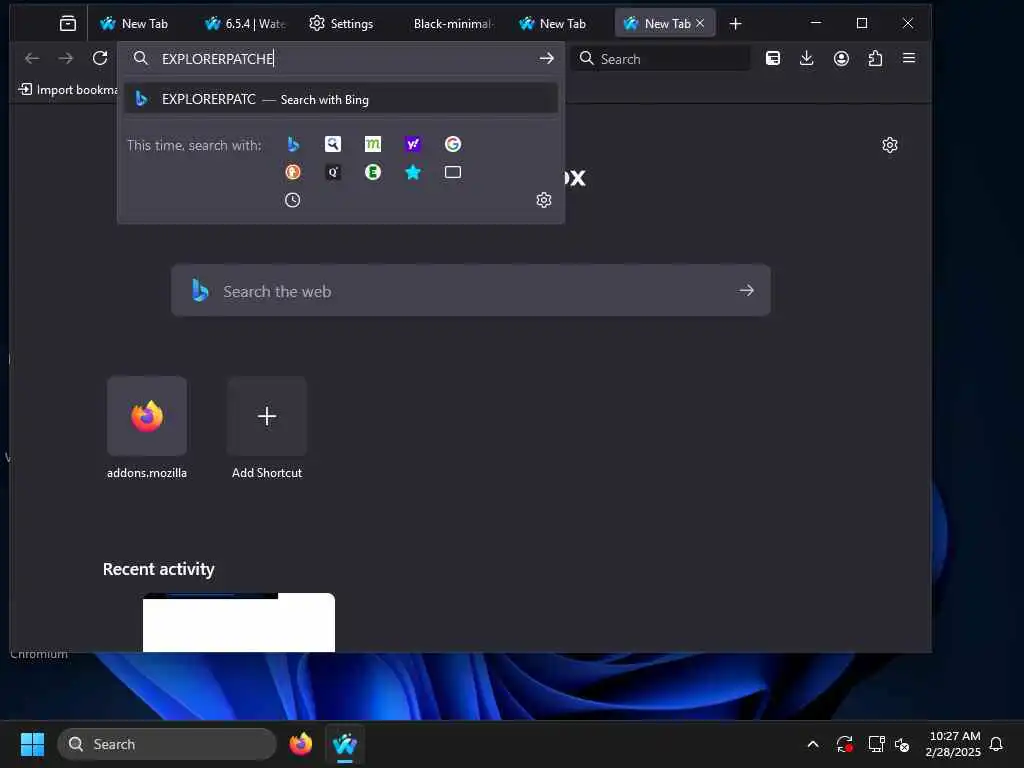Click the Search the web field
The height and width of the screenshot is (768, 1024).
(470, 291)
